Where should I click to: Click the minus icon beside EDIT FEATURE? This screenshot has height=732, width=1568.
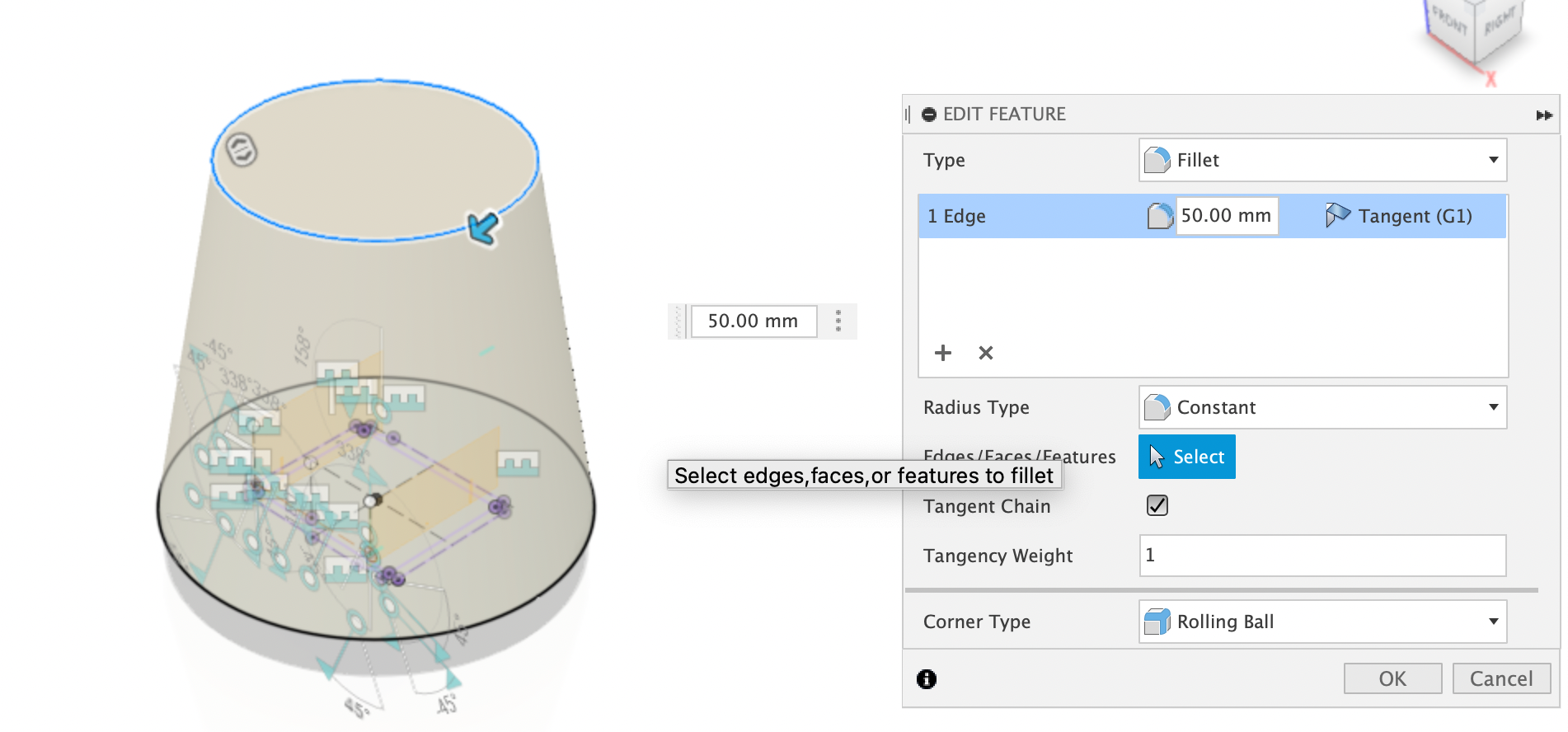point(929,115)
